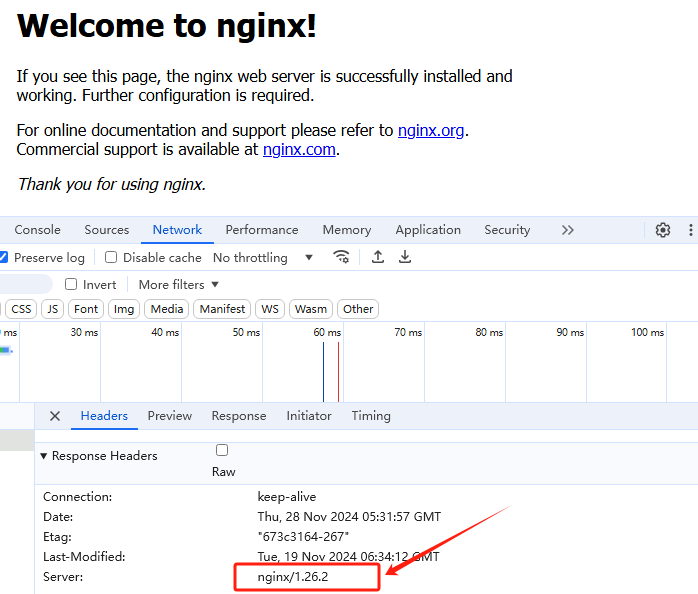Screen dimensions: 698x594
Task: Filter requests by Wasm type
Action: [311, 309]
